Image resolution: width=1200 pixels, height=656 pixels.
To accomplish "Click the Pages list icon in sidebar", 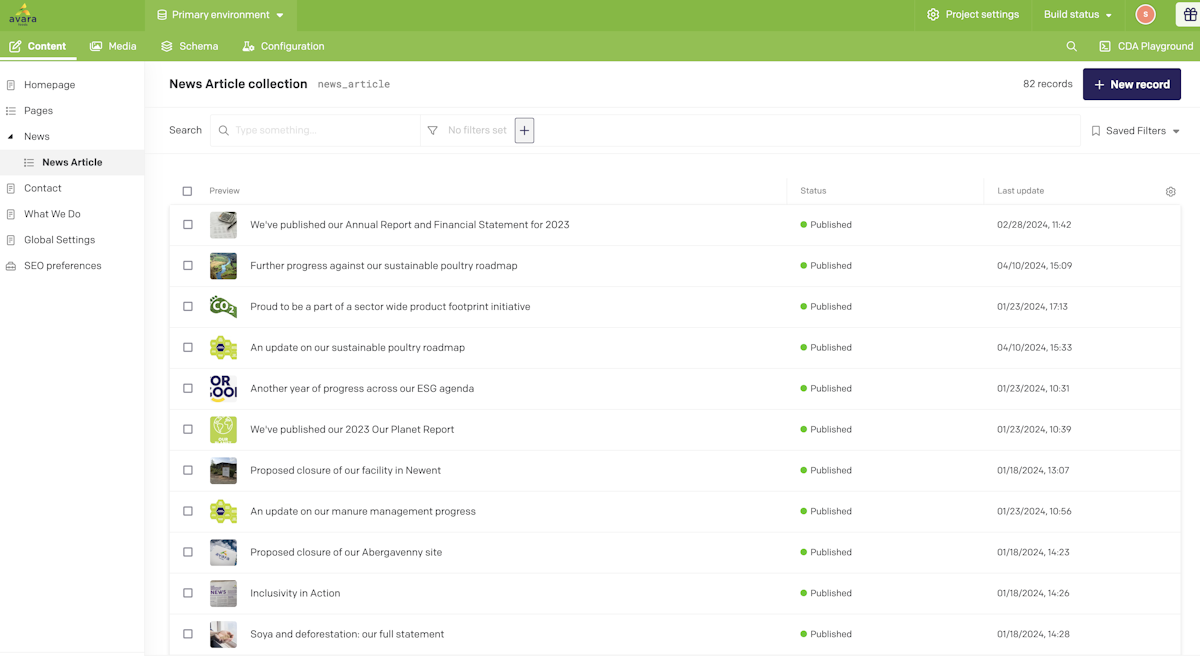I will [11, 111].
